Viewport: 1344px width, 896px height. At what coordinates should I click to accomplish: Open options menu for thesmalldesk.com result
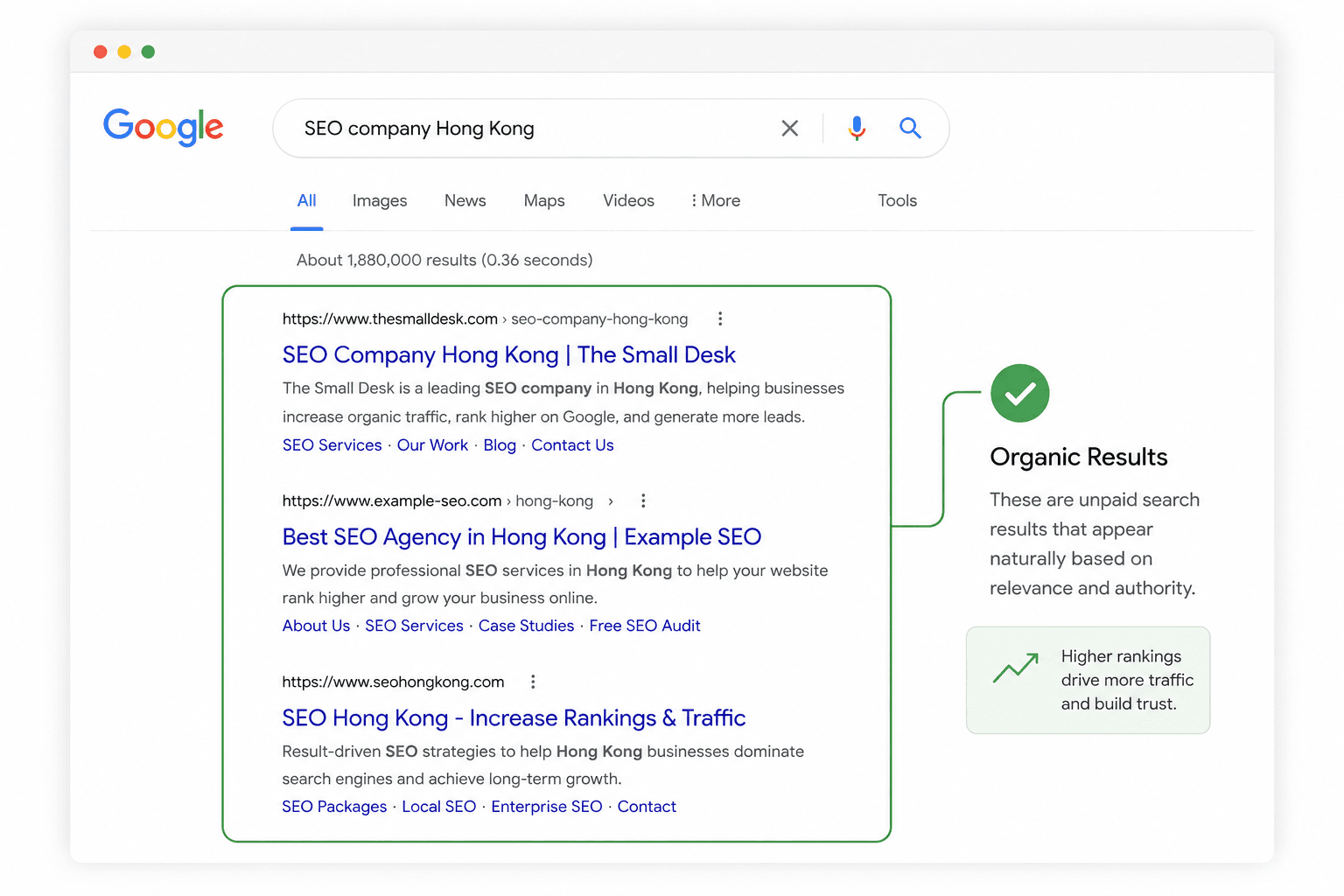point(720,318)
